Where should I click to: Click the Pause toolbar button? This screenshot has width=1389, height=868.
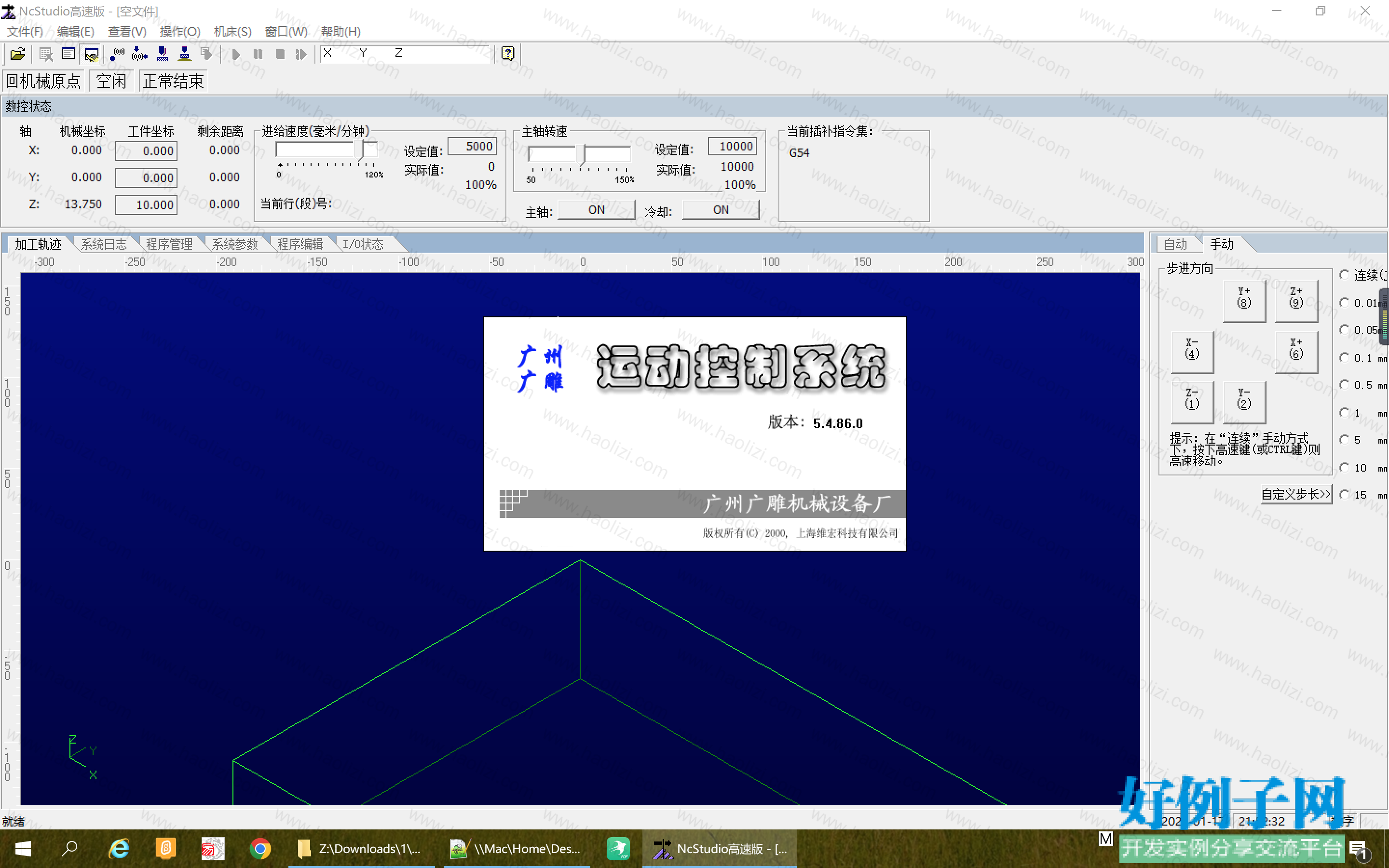tap(258, 54)
